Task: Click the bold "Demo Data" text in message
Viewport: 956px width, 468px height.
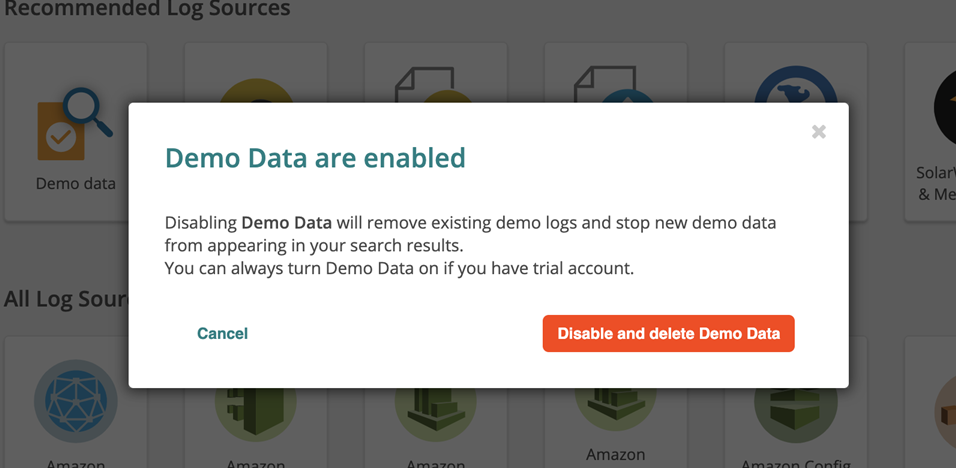Action: click(286, 222)
